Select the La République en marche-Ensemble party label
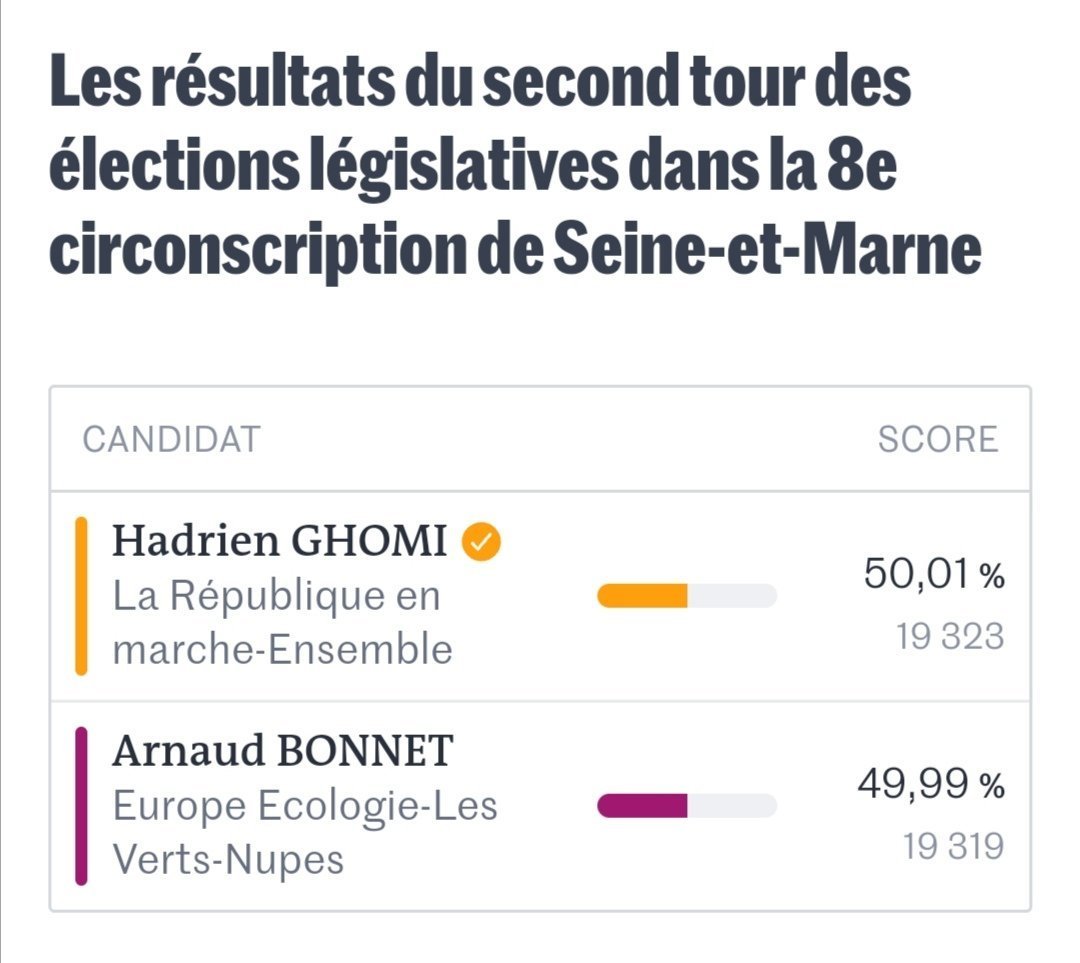Viewport: 1080px width, 963px height. 282,624
